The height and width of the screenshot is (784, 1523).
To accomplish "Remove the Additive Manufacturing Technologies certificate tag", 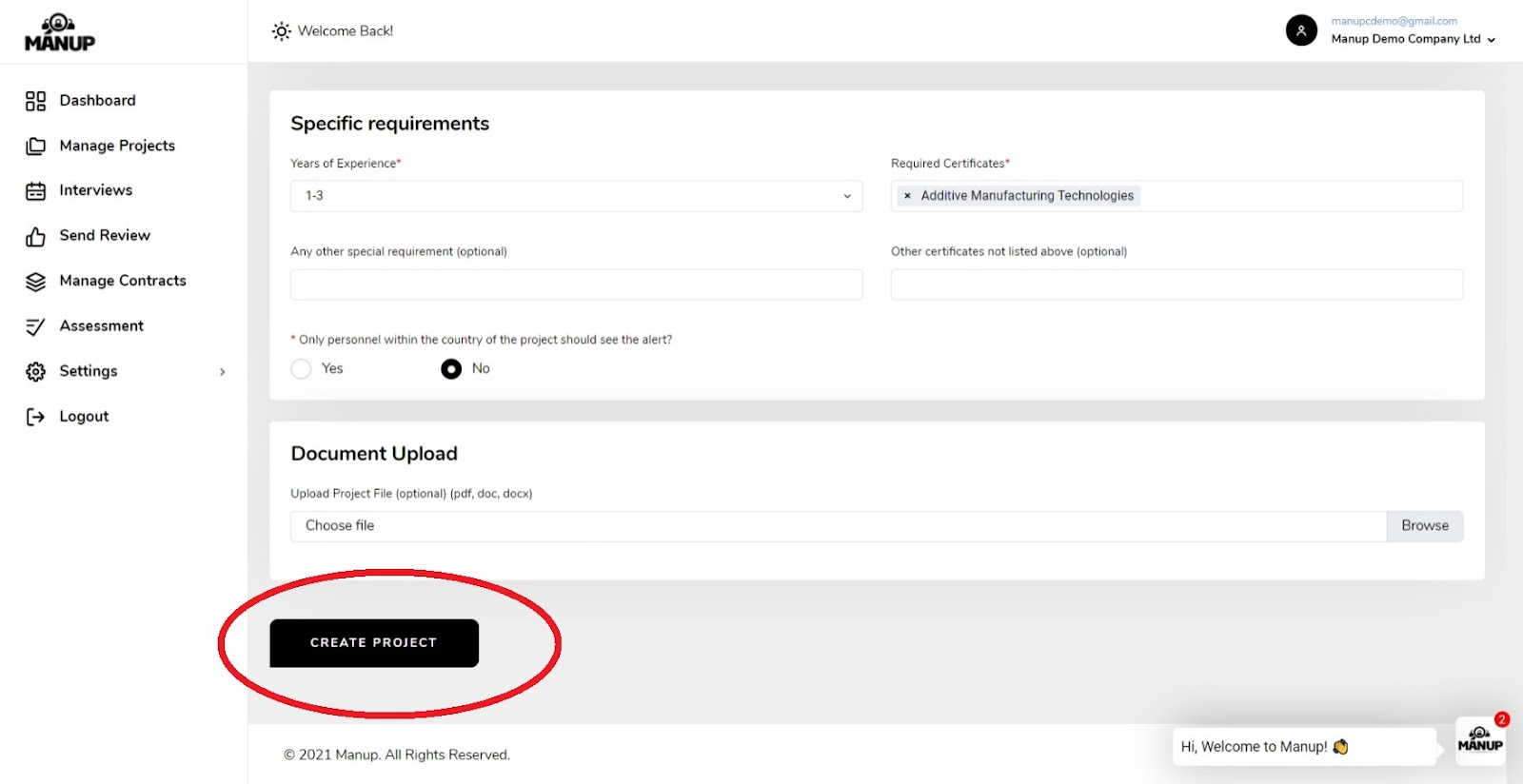I will coord(907,196).
